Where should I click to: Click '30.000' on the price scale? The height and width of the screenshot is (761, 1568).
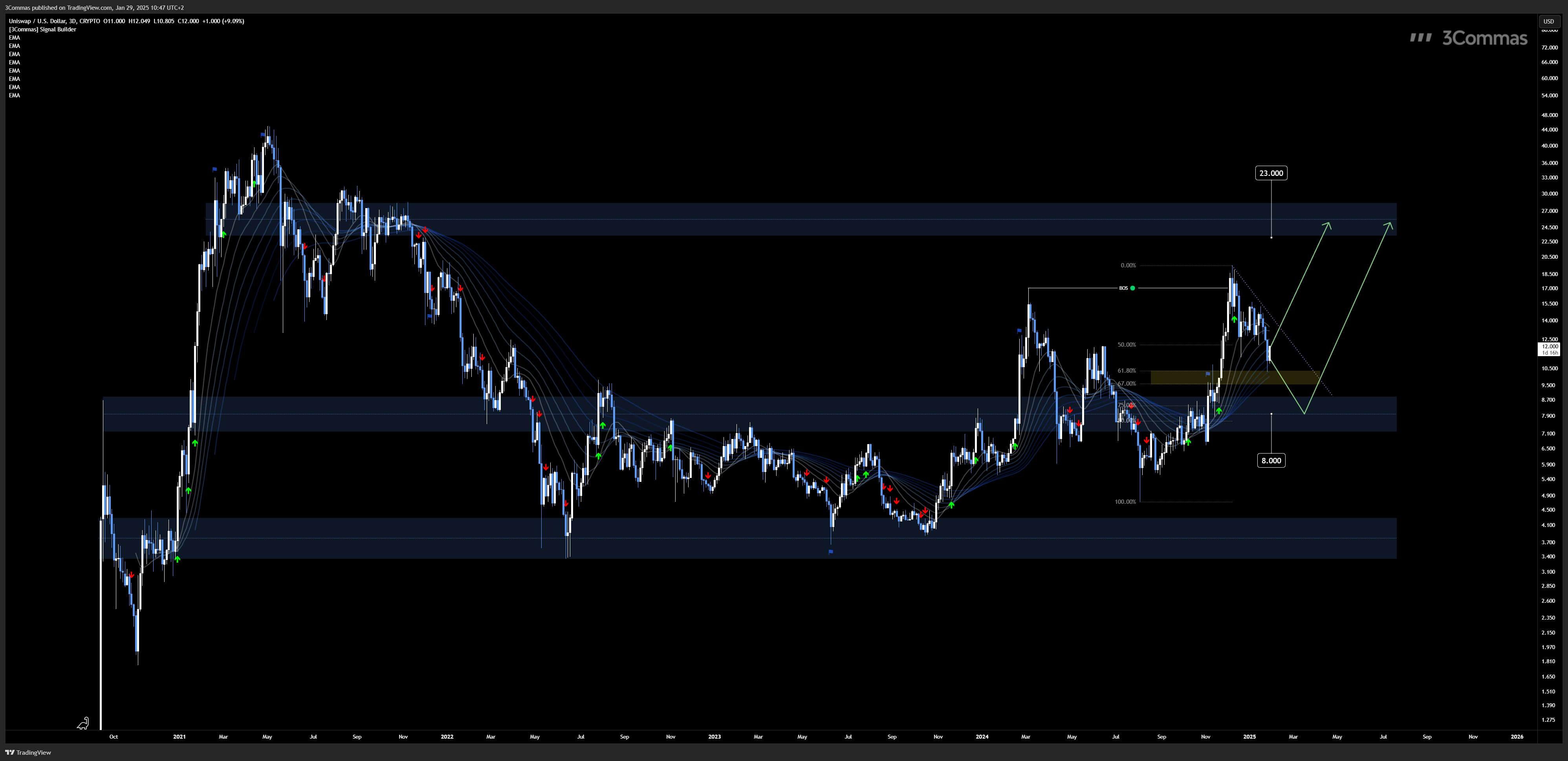tap(1549, 194)
